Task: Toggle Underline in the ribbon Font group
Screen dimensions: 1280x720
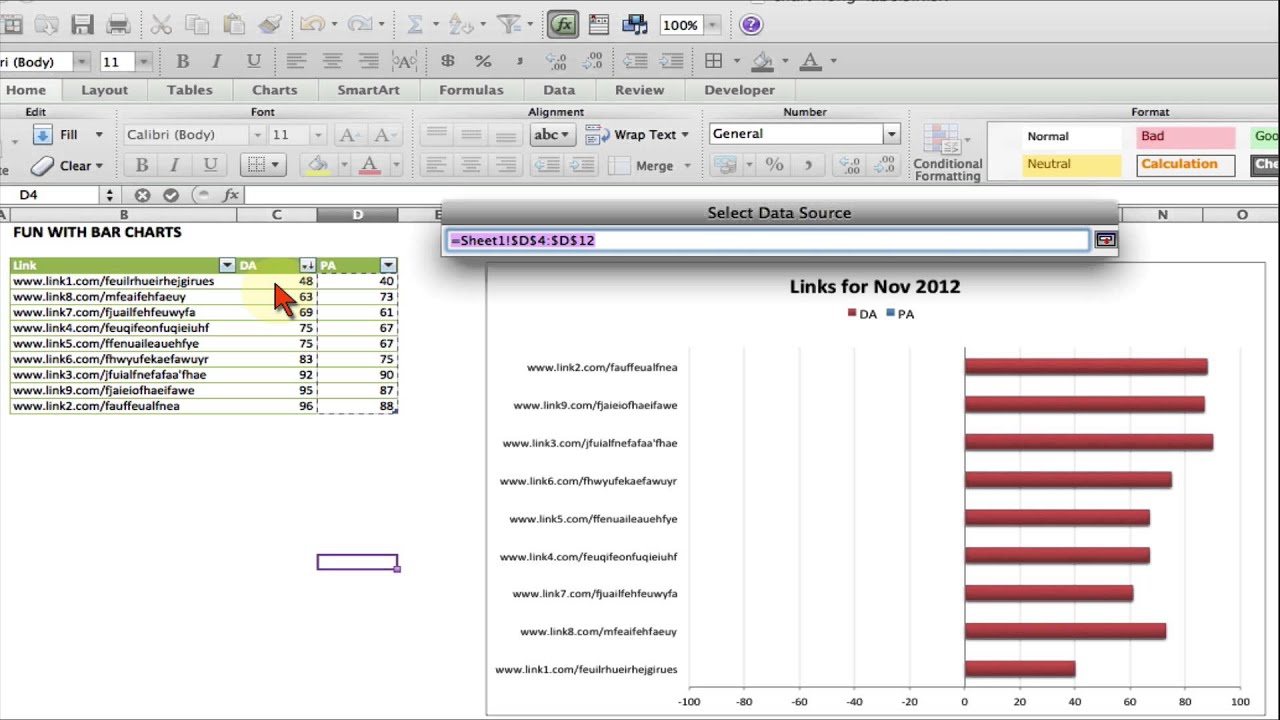Action: coord(209,165)
